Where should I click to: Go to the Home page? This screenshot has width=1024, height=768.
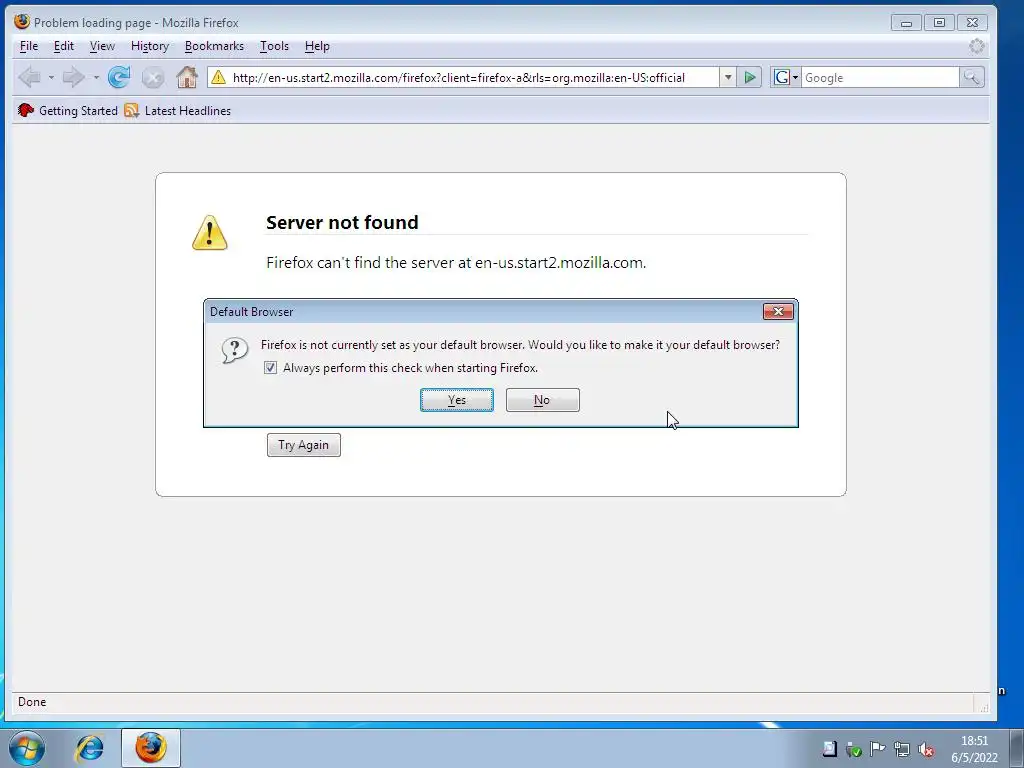tap(187, 77)
